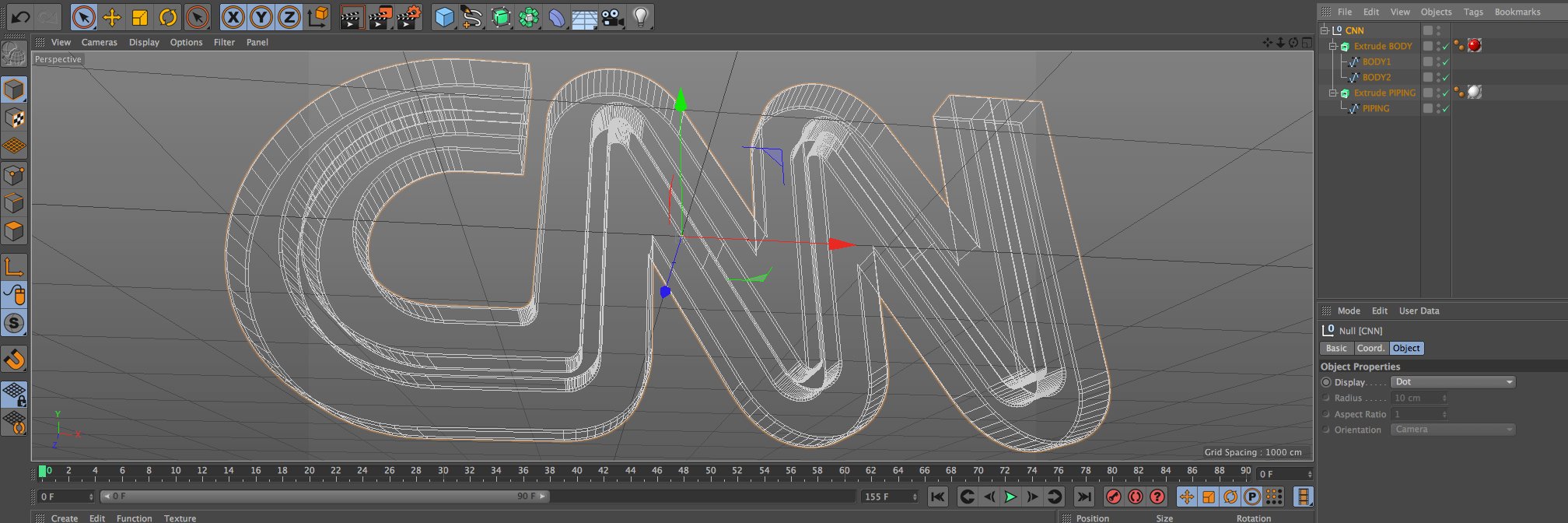Select white material tag on Extrude PIPING
1568x523 pixels.
(1474, 92)
